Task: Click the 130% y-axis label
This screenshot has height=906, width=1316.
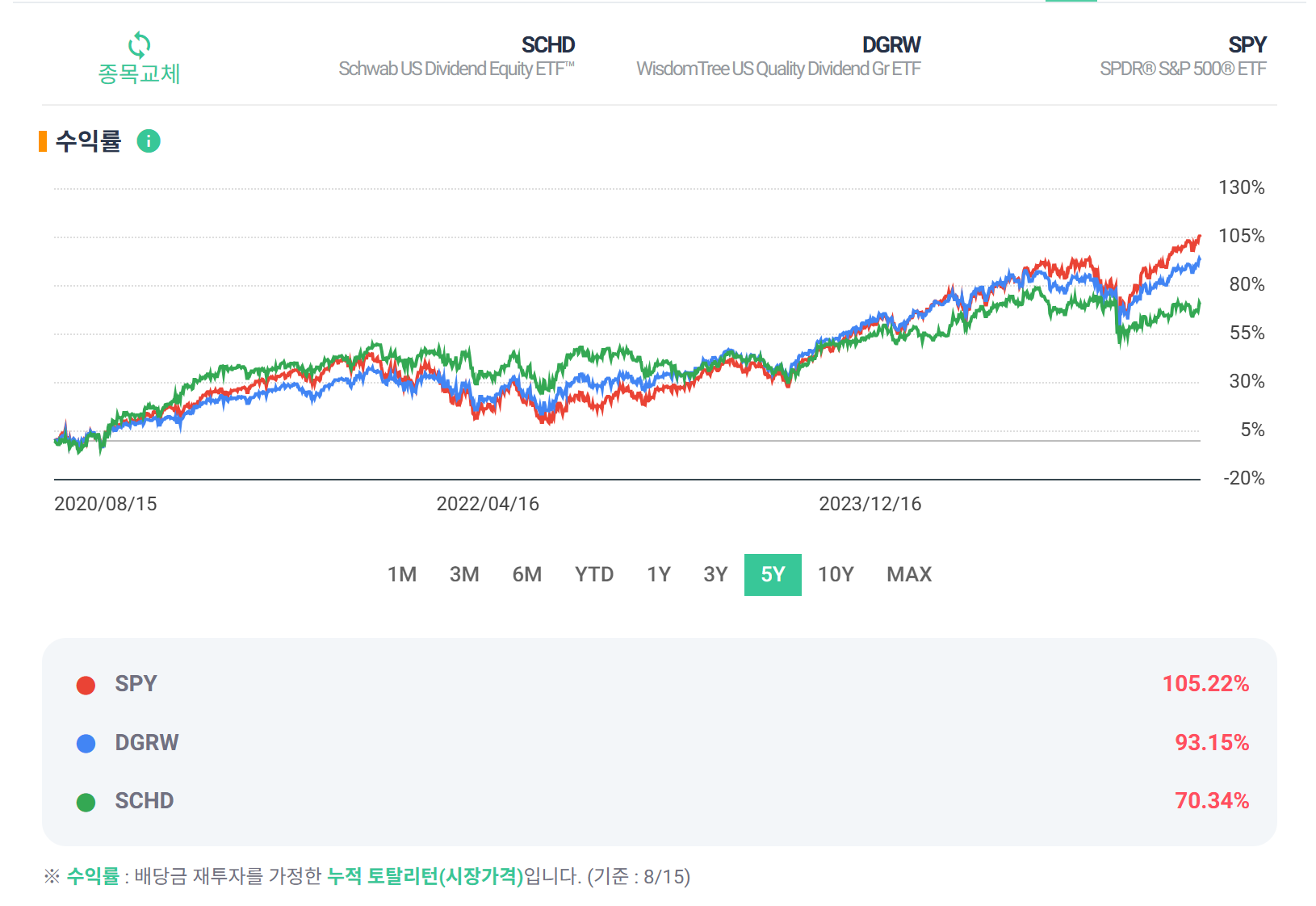Action: click(1242, 187)
